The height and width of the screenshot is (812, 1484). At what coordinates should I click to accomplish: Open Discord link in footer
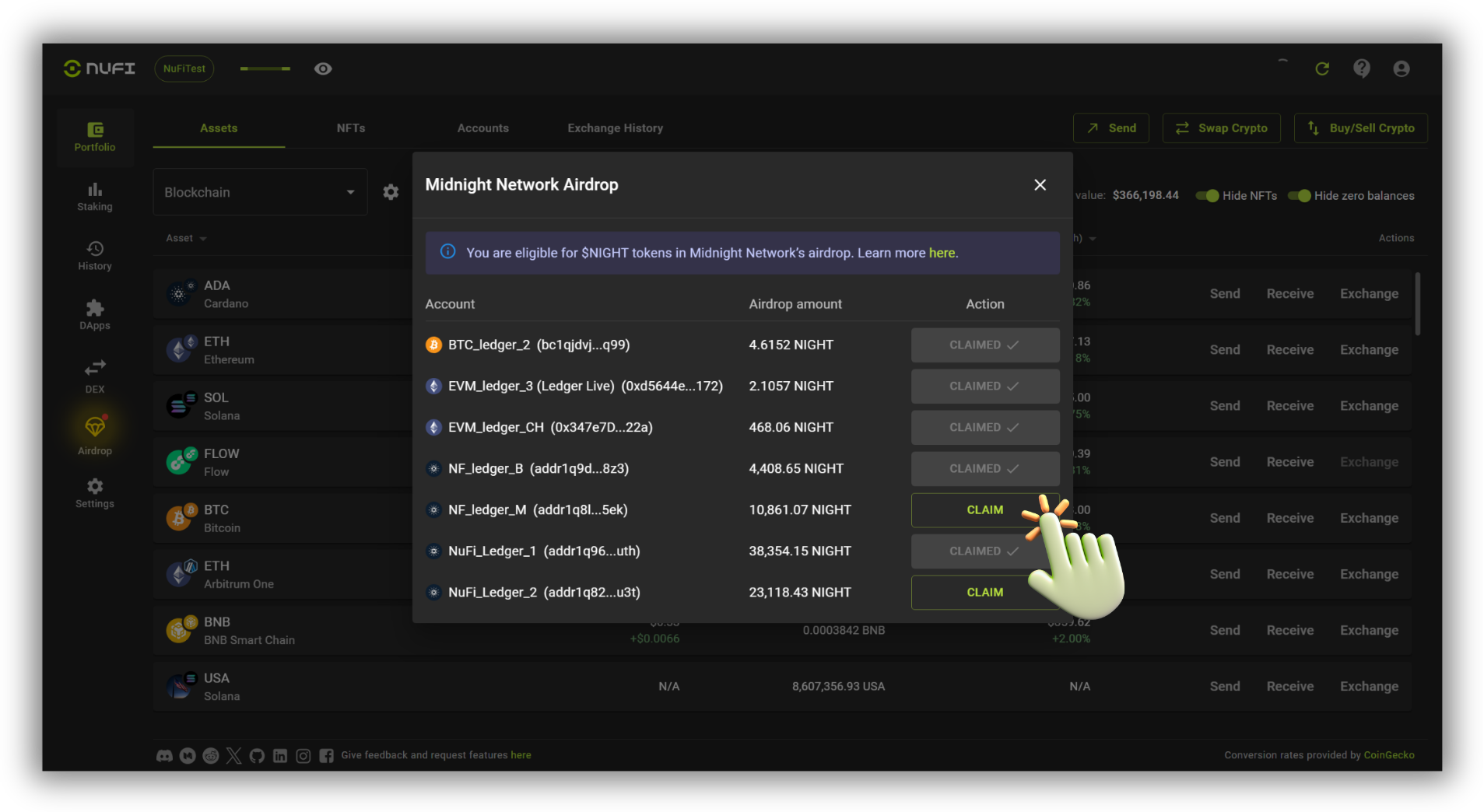(x=164, y=755)
